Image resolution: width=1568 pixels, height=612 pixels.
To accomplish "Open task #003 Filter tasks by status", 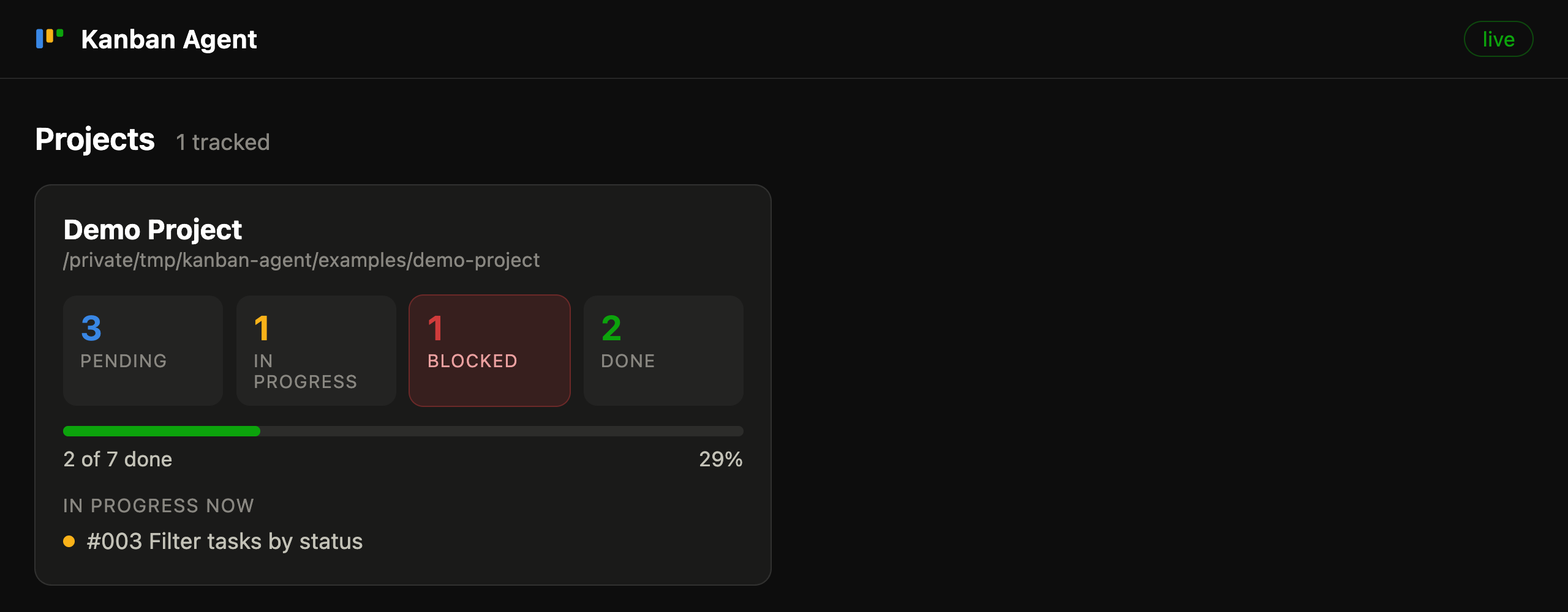I will tap(225, 542).
